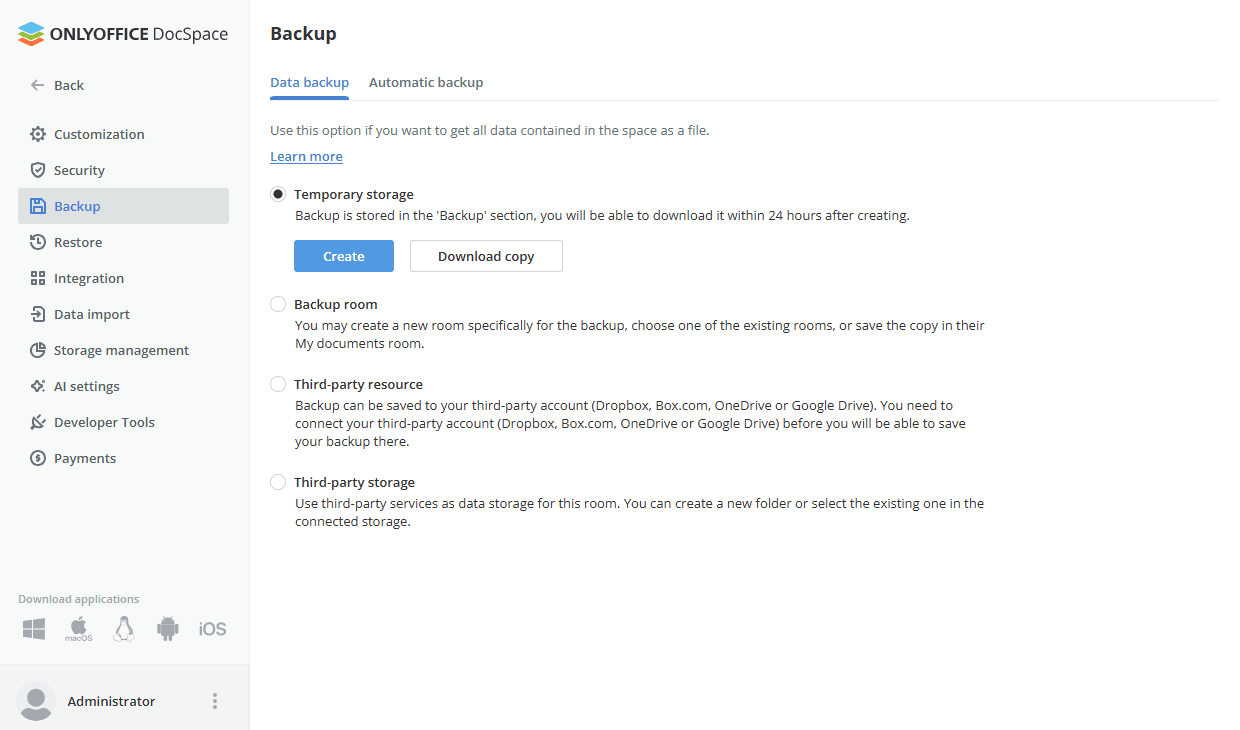The width and height of the screenshot is (1240, 730).
Task: Open the Data backup tab
Action: coord(309,82)
